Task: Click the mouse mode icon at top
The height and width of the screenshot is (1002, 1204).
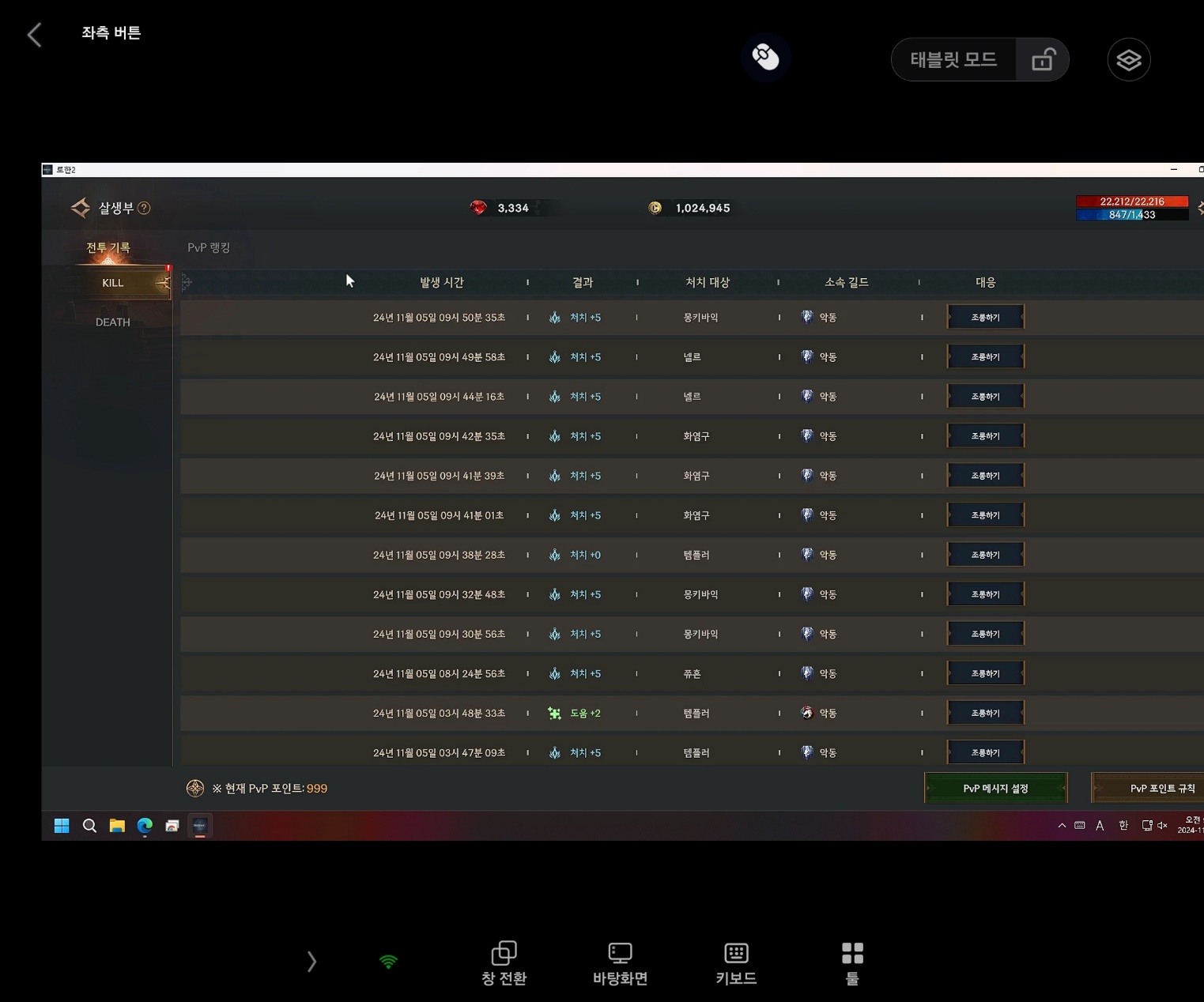Action: click(765, 57)
